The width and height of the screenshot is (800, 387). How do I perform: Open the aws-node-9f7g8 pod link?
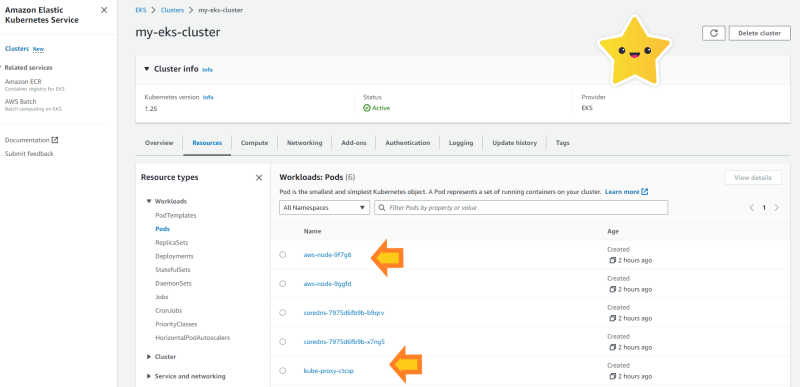tap(328, 254)
